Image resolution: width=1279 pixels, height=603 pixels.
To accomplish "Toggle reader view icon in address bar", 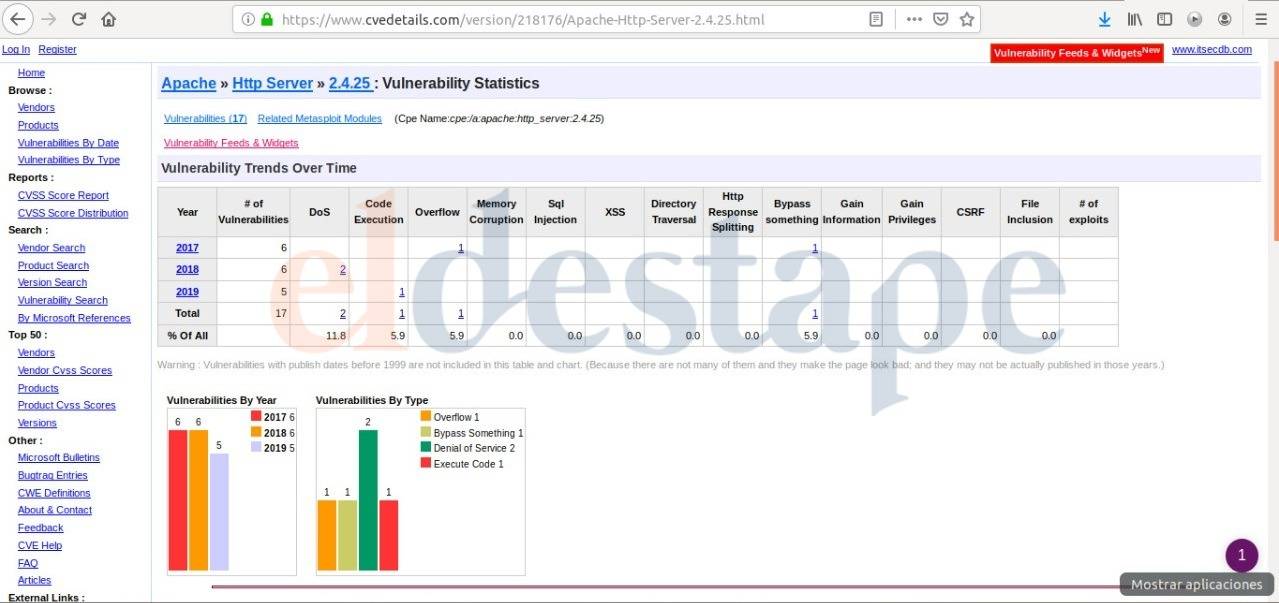I will (x=876, y=19).
